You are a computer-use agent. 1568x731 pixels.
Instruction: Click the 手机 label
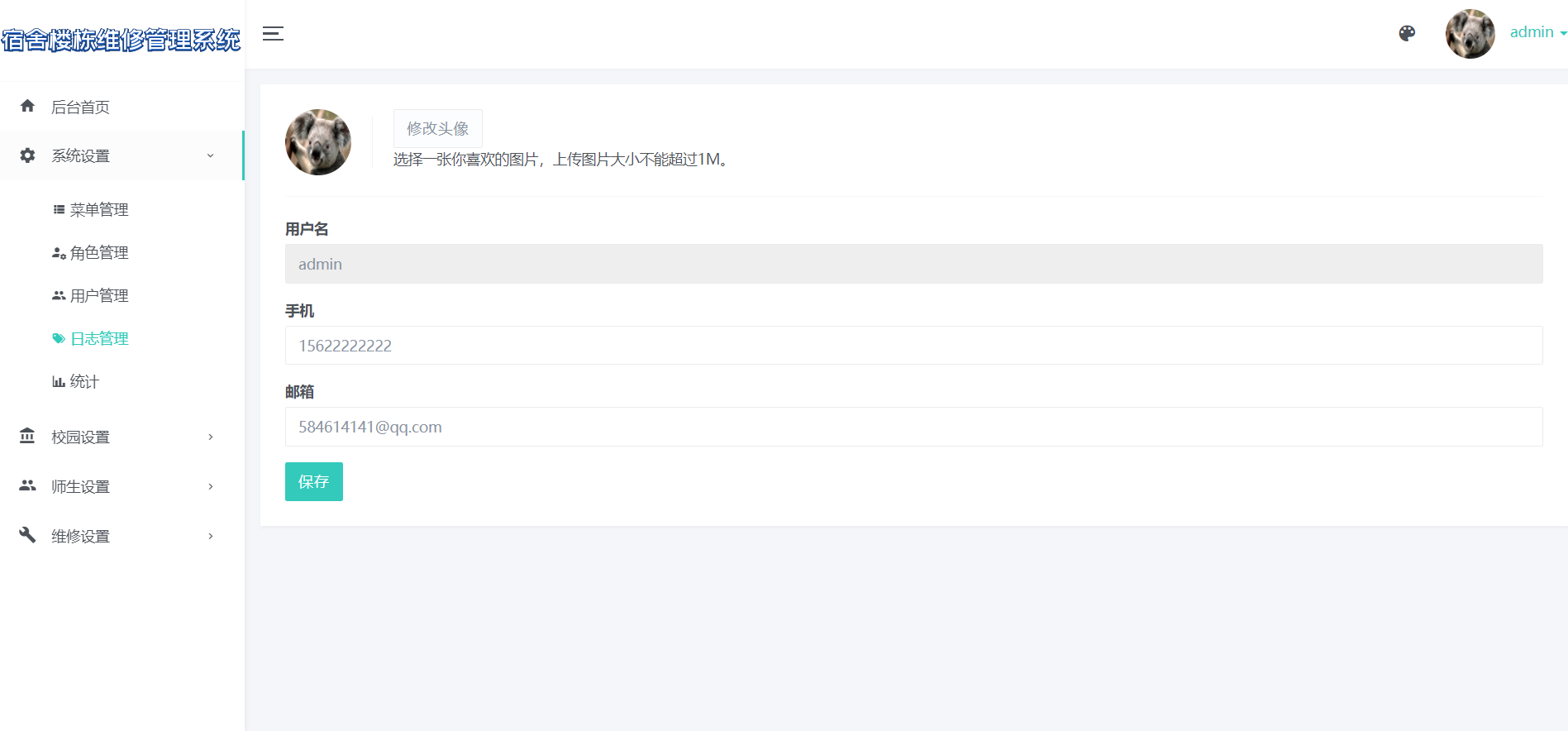299,311
